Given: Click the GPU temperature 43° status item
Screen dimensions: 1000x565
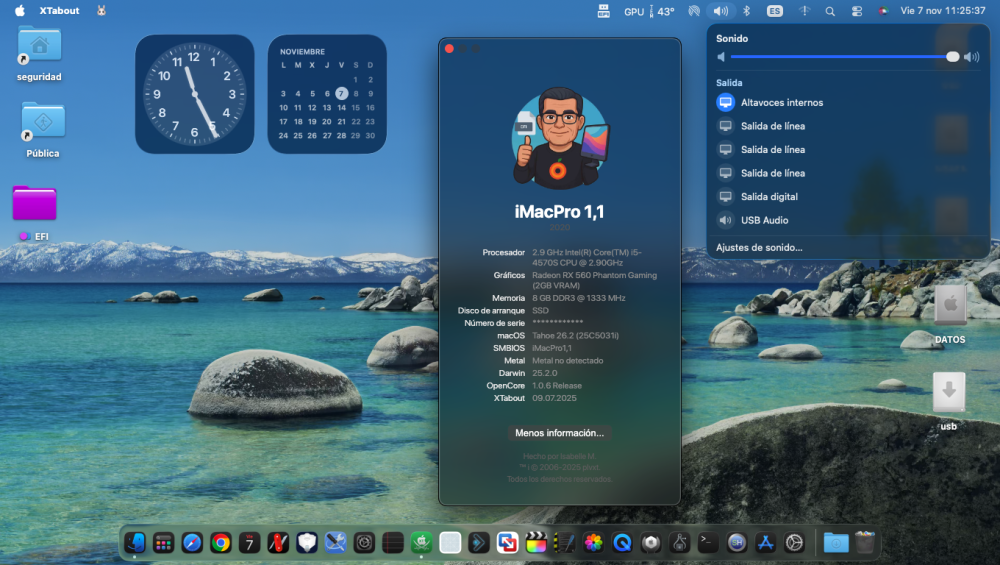Looking at the screenshot, I should (x=649, y=11).
